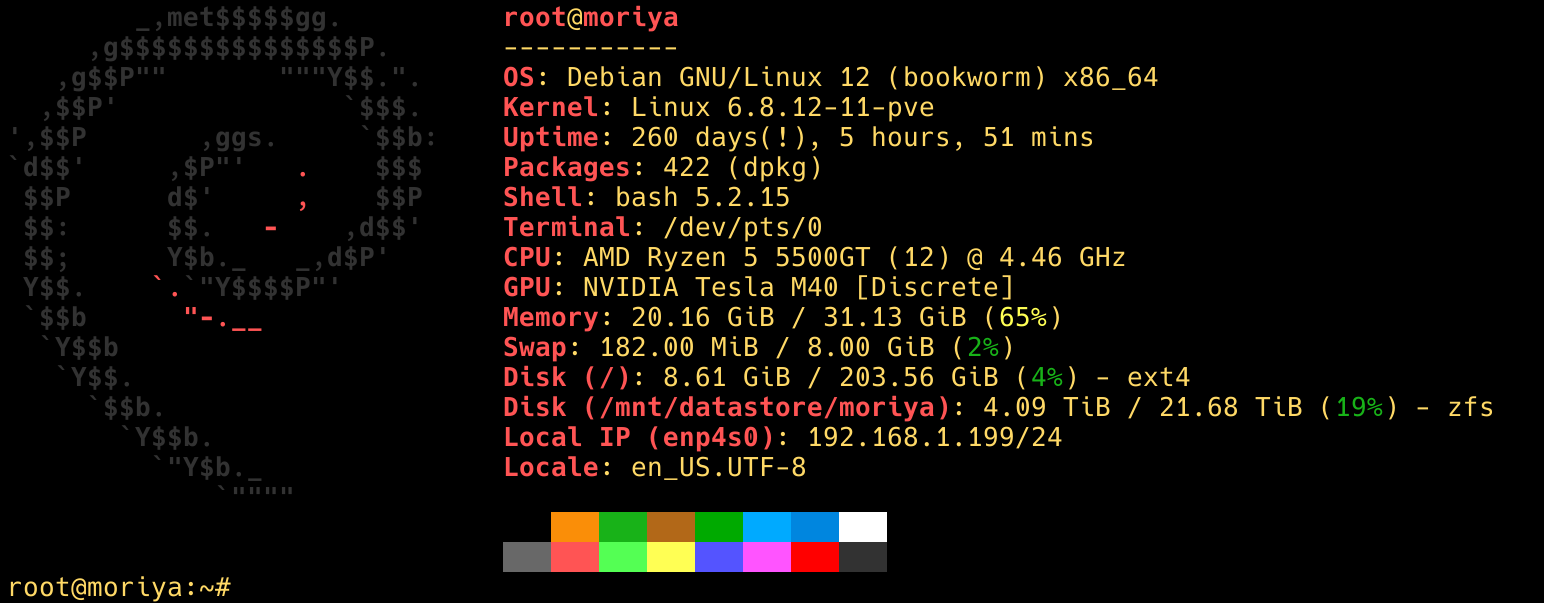
Task: Click the 'CPU' label
Action: point(527,258)
